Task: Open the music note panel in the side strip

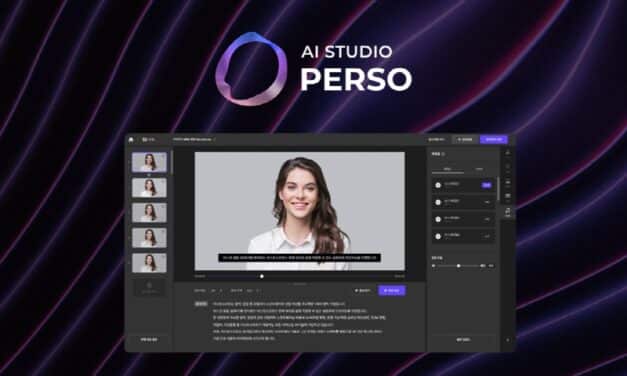Action: click(x=508, y=212)
